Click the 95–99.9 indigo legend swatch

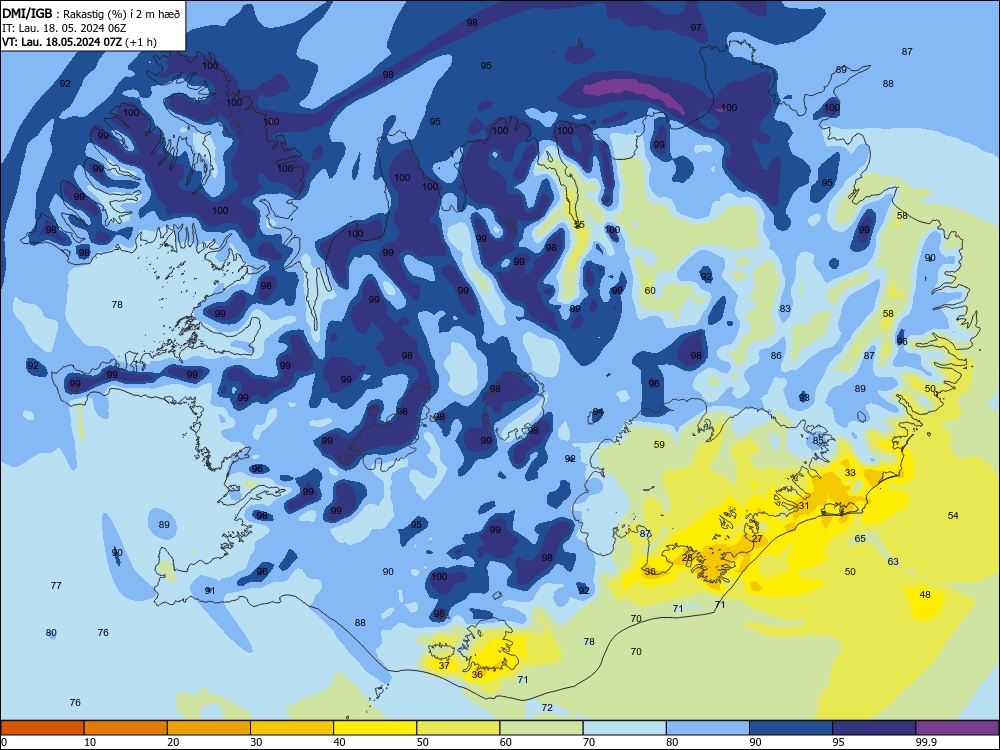[874, 728]
